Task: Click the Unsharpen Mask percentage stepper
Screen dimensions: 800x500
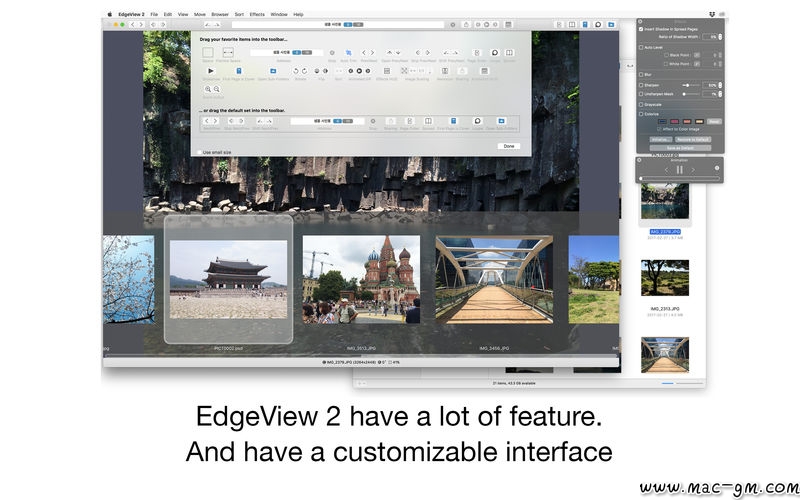Action: pos(720,94)
